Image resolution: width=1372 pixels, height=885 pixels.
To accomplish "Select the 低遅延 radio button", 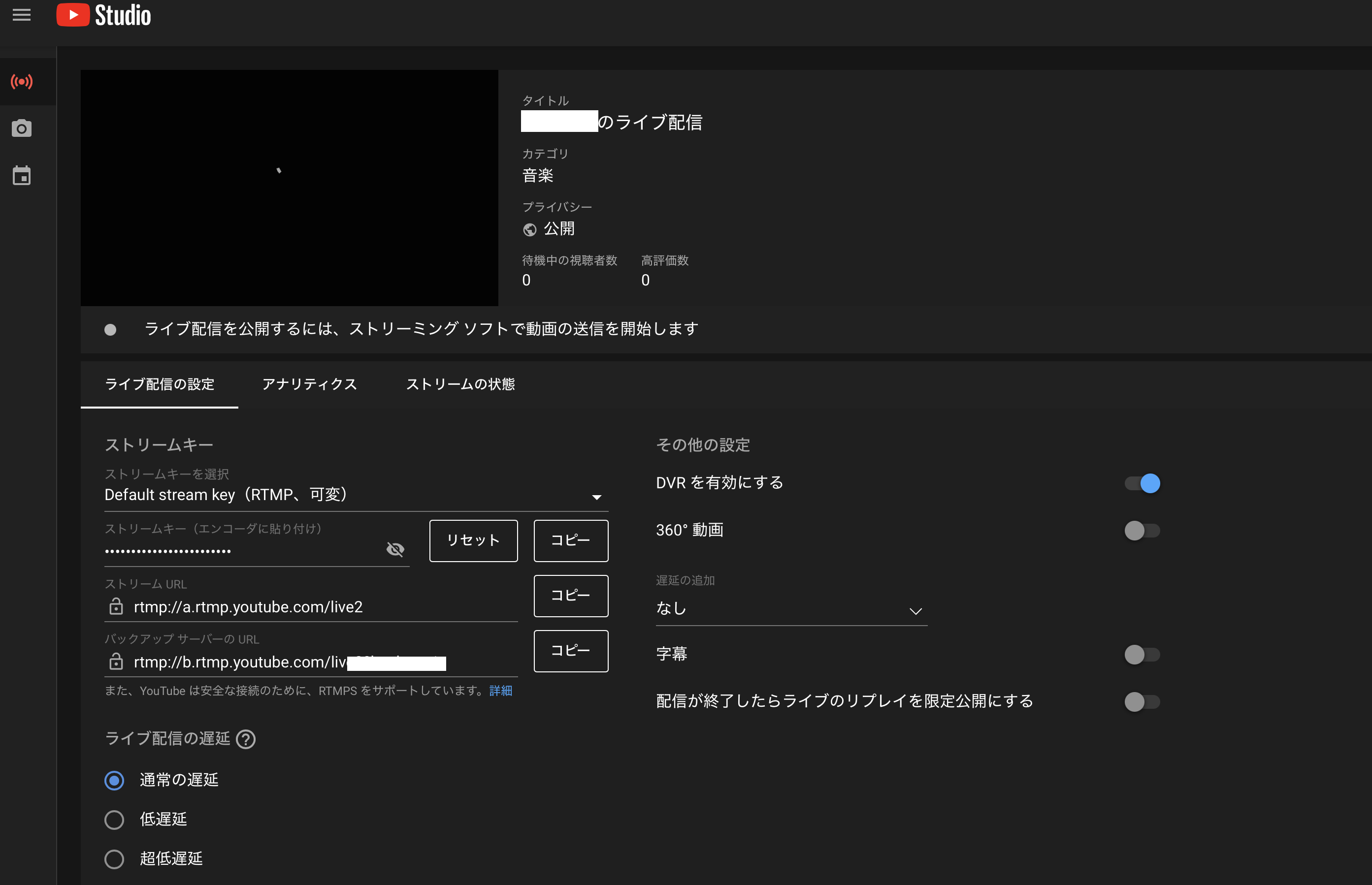I will tap(114, 820).
